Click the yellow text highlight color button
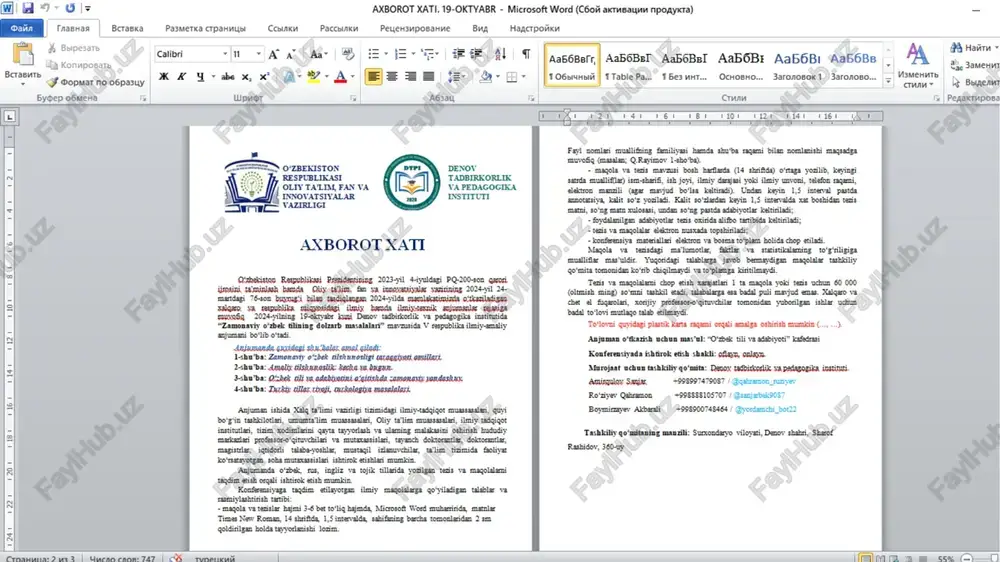The width and height of the screenshot is (1000, 562). tap(312, 77)
